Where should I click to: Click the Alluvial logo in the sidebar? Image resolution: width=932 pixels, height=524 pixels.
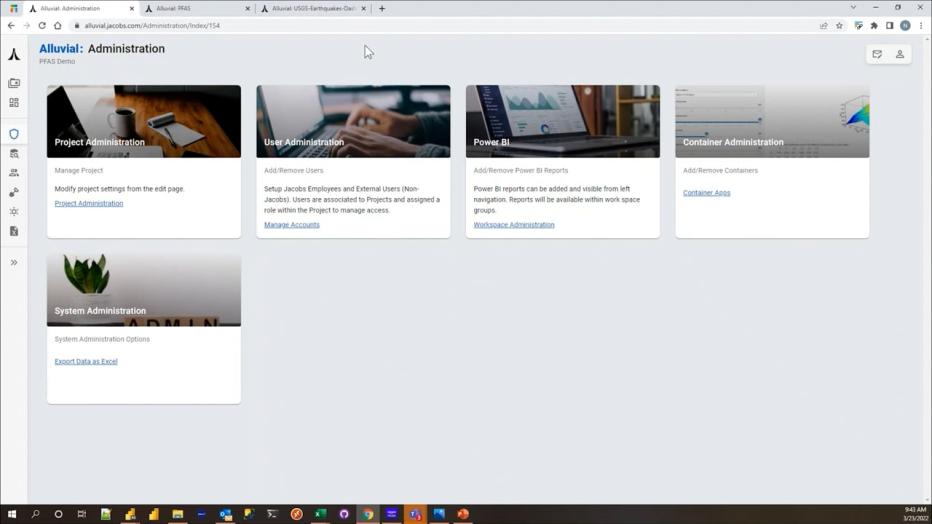tap(14, 54)
